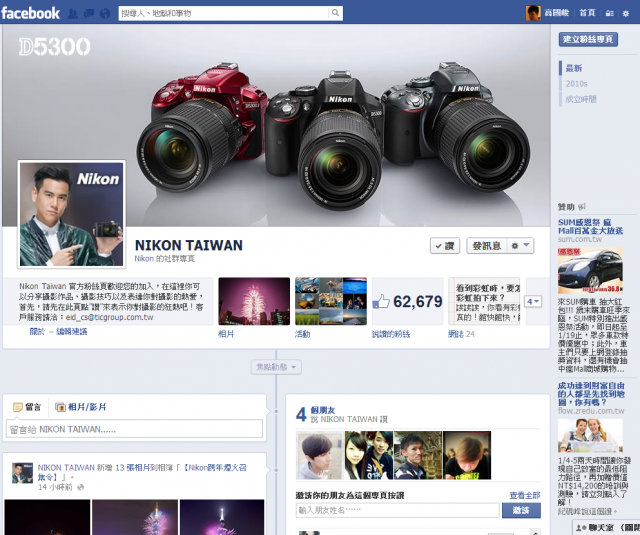The width and height of the screenshot is (640, 535).
Task: Toggle the 讚 liked button
Action: pyautogui.click(x=445, y=246)
